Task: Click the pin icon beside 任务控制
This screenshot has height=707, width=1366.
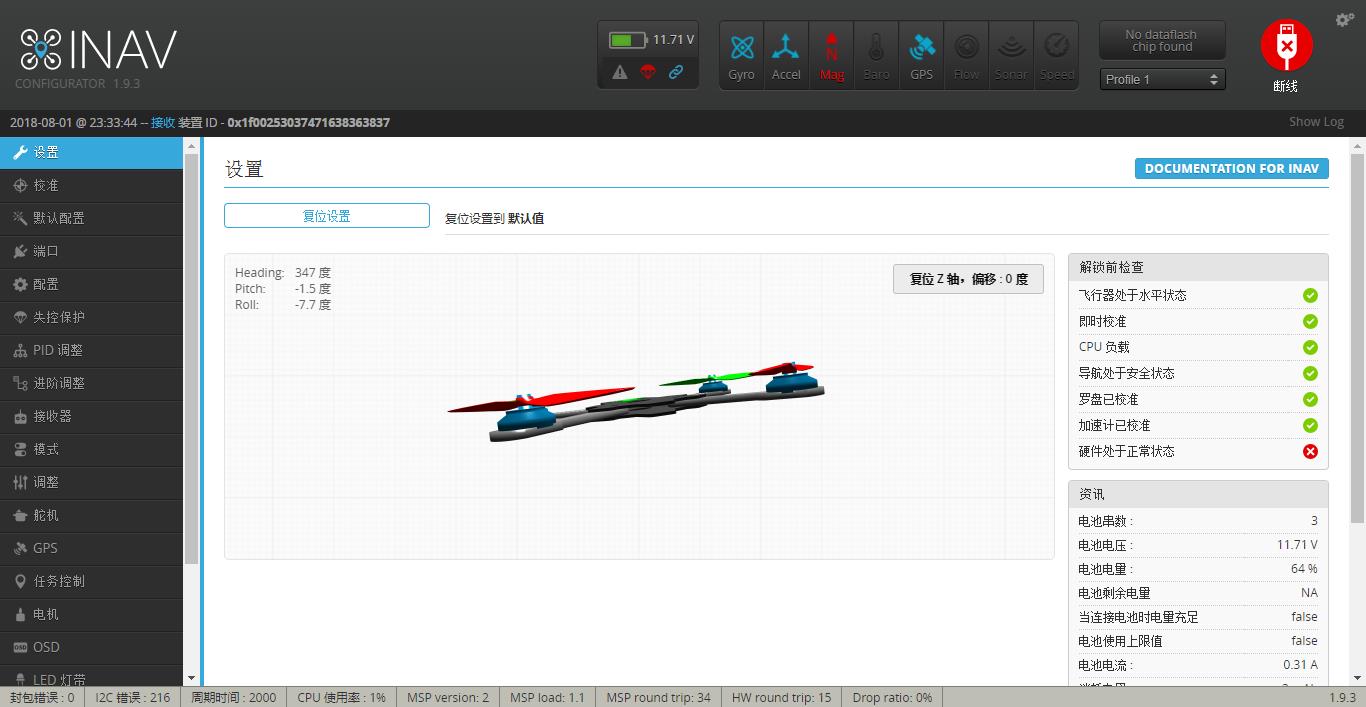Action: (20, 581)
